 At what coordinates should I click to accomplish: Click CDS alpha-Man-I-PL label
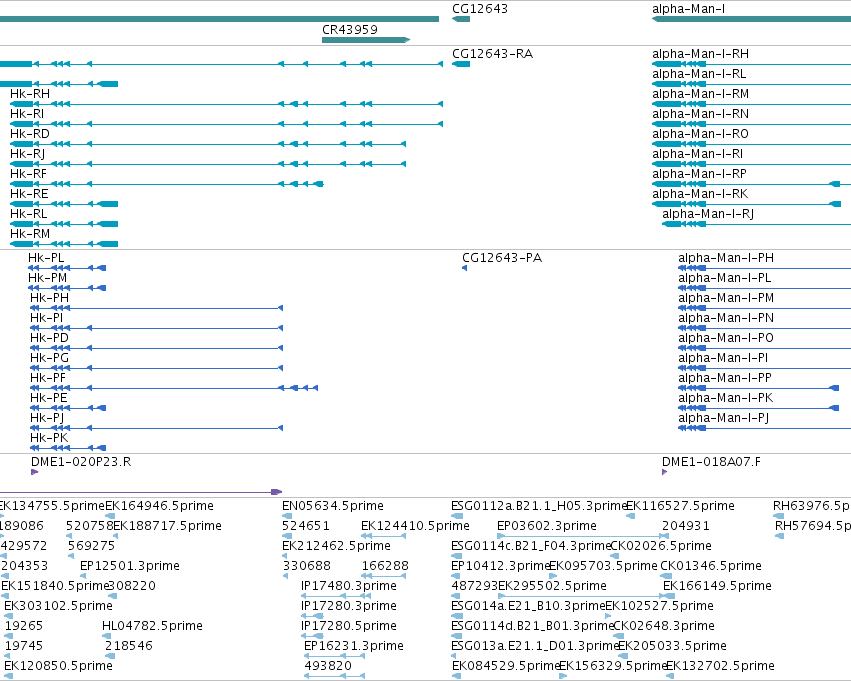pyautogui.click(x=725, y=278)
